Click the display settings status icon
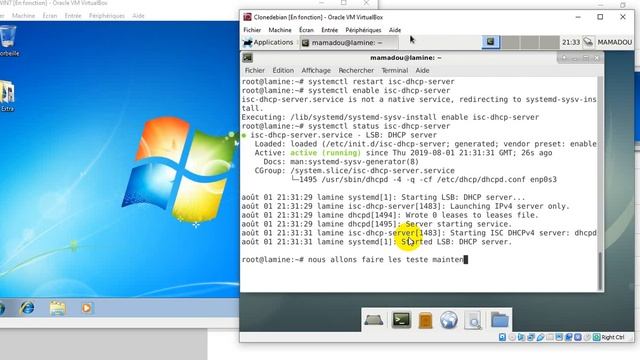The height and width of the screenshot is (360, 640). coord(559,337)
